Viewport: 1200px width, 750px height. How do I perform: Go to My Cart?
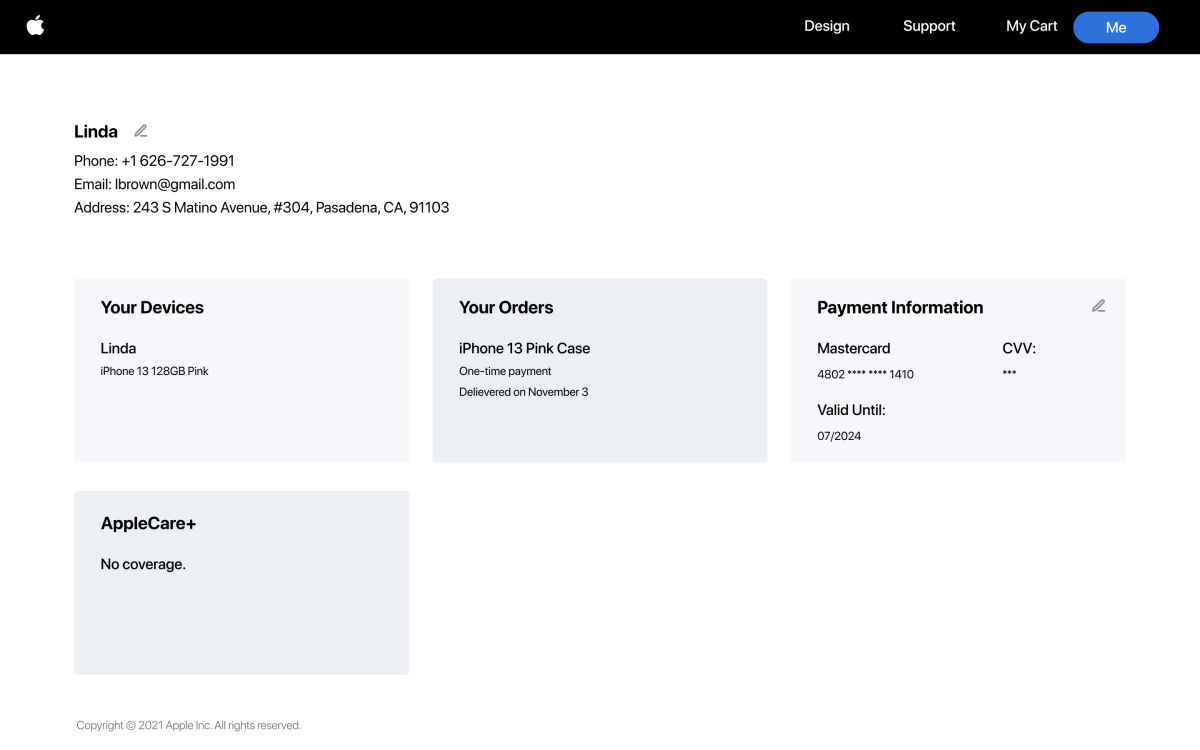coord(1032,26)
